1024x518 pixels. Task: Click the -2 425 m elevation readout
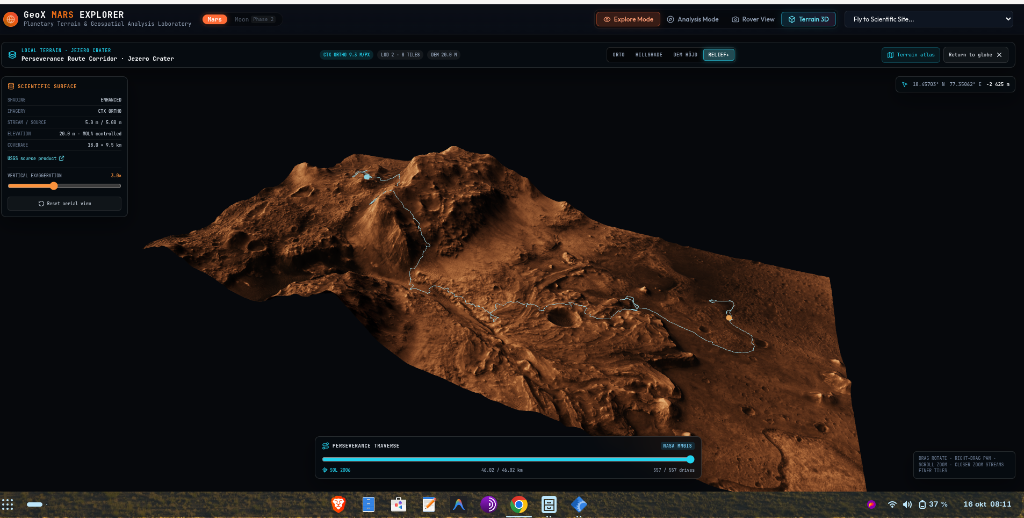tap(999, 84)
